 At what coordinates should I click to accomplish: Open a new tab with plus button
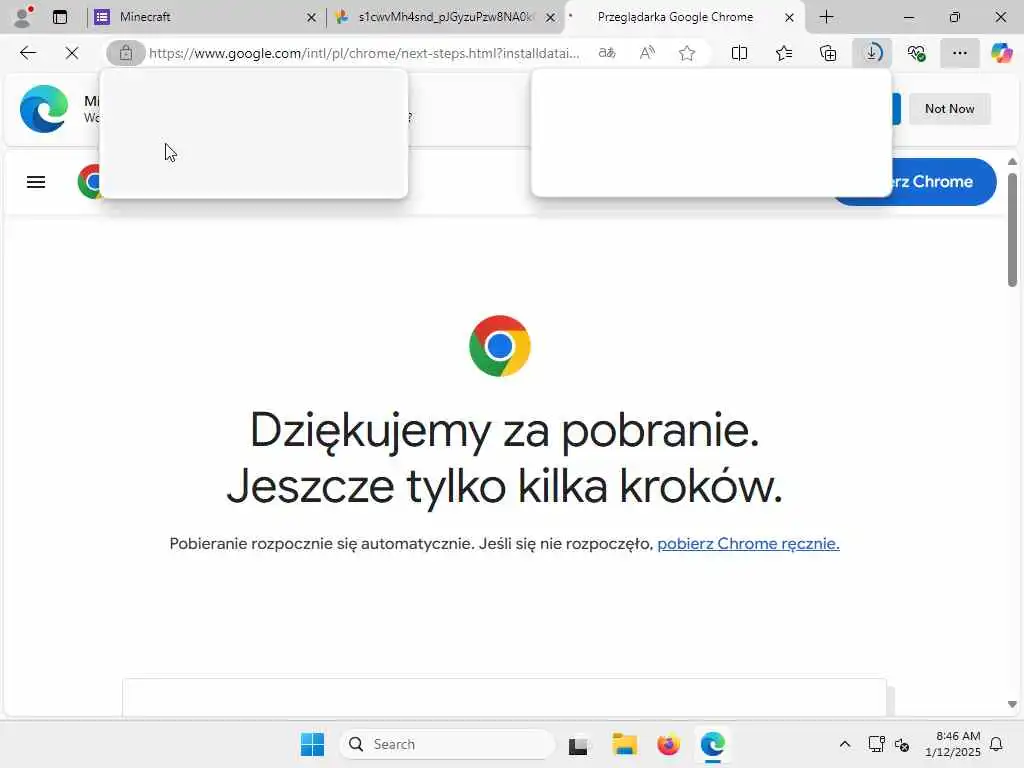click(827, 17)
